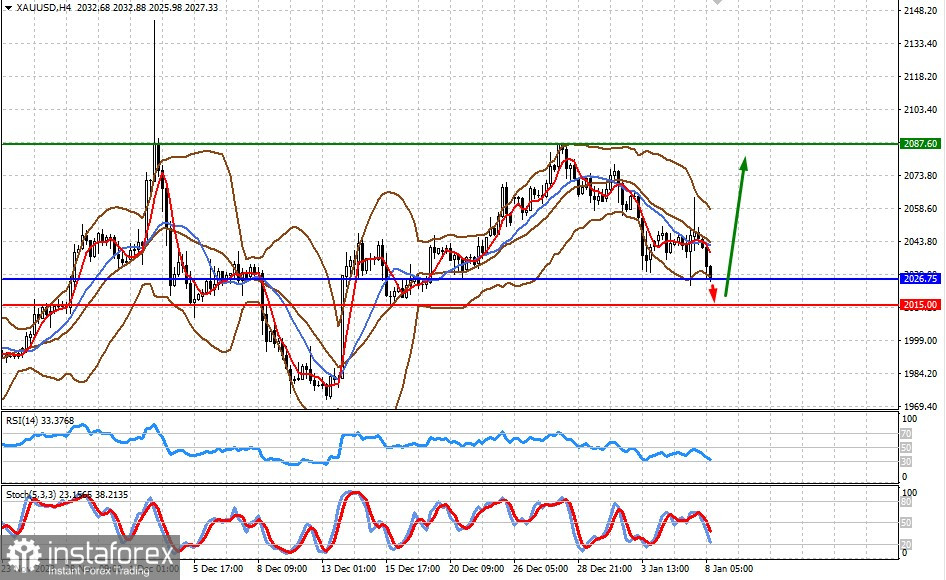Click the 8 Jan 05:00 time label
Viewport: 946px width, 580px height.
pos(729,569)
